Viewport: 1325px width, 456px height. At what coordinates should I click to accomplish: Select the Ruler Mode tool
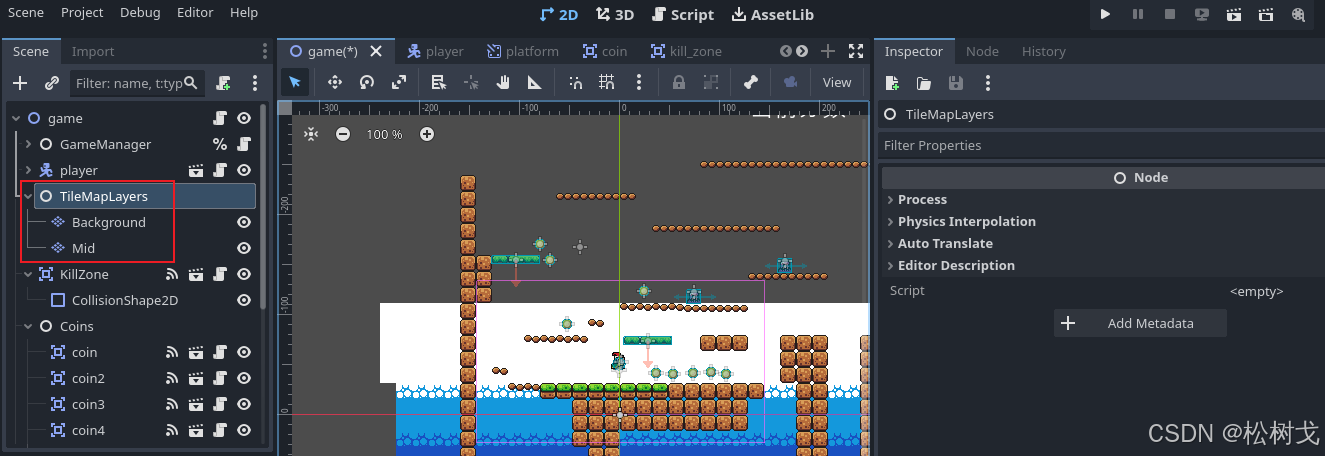(x=535, y=82)
